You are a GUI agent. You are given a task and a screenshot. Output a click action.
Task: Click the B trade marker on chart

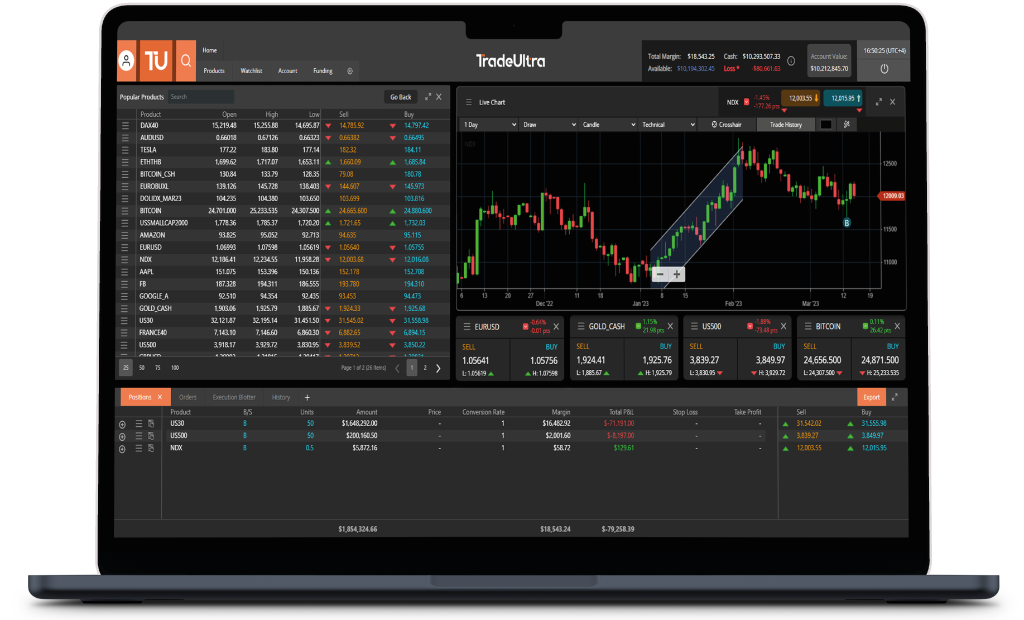847,223
